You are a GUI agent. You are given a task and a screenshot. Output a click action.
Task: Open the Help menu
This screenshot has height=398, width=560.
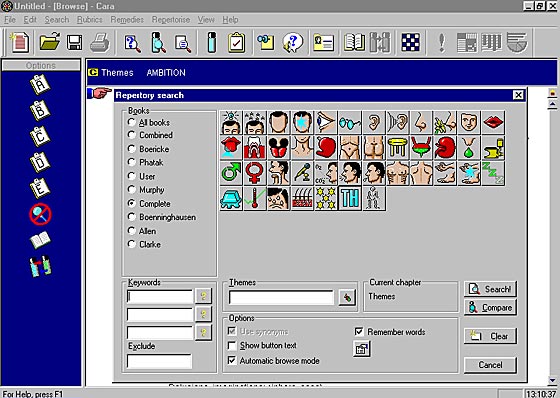(230, 20)
